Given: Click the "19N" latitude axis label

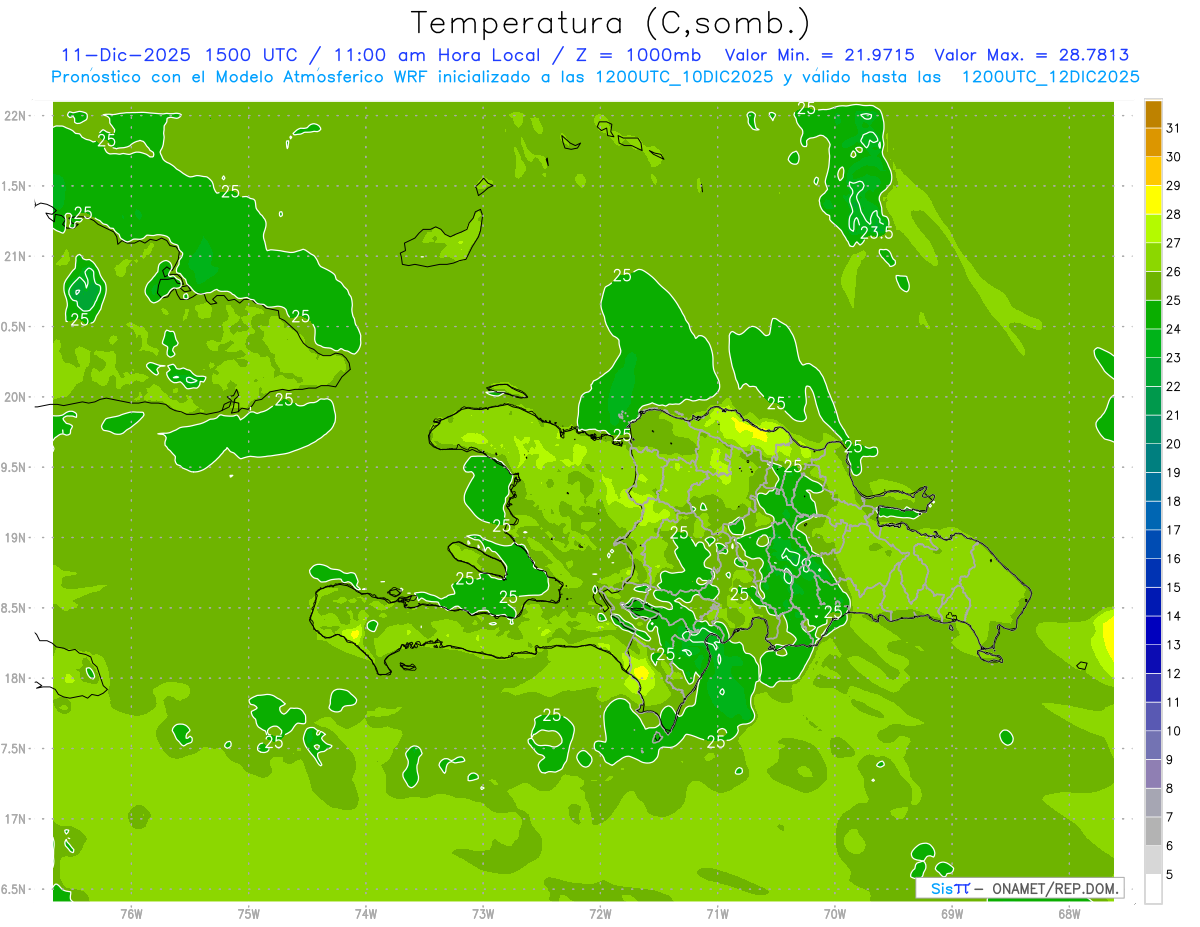Looking at the screenshot, I should pyautogui.click(x=16, y=538).
